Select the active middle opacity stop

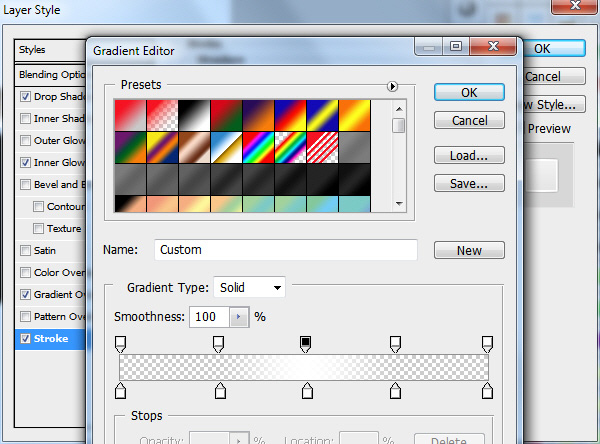pos(305,344)
